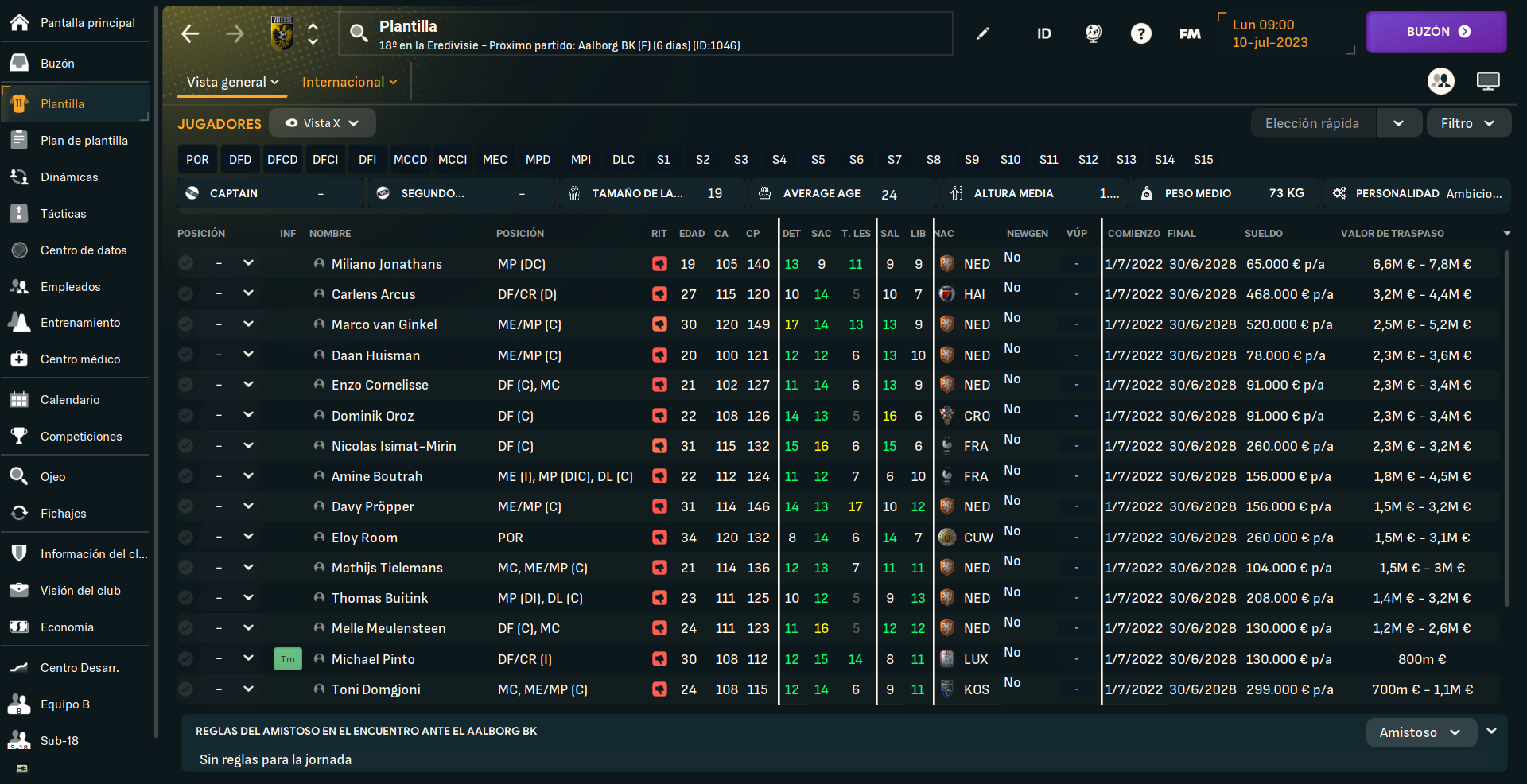Click Michael Pinto's Trn status icon

click(287, 659)
